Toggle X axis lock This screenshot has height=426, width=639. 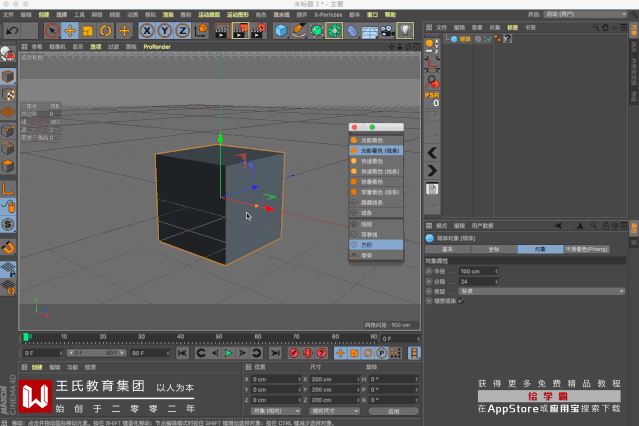point(147,31)
